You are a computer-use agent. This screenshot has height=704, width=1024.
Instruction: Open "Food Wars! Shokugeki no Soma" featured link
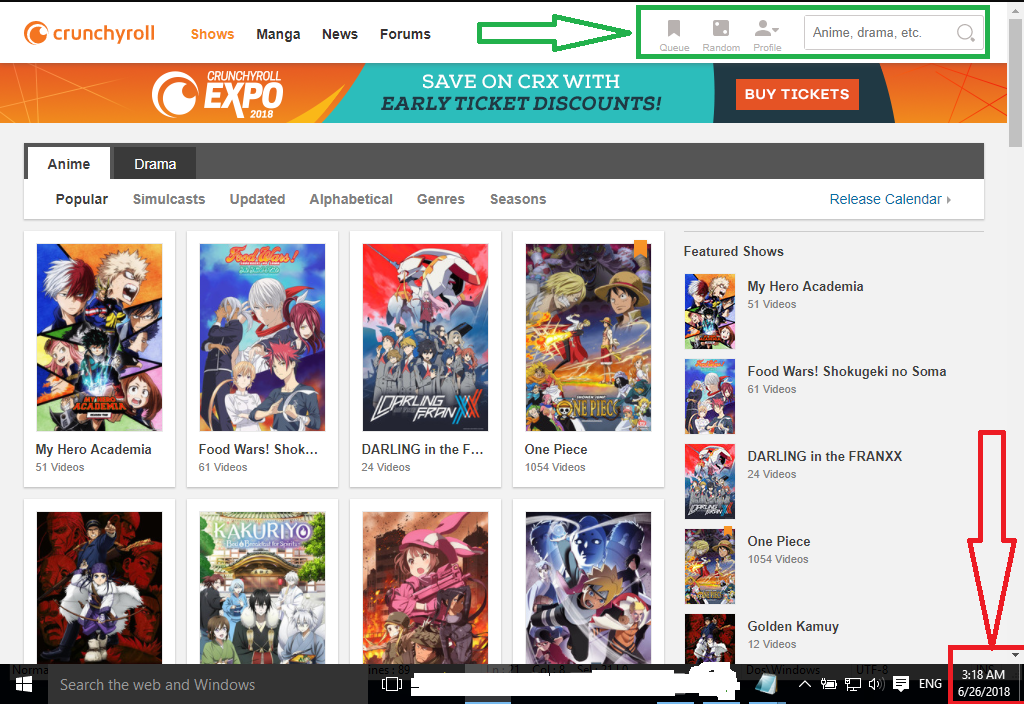(846, 371)
